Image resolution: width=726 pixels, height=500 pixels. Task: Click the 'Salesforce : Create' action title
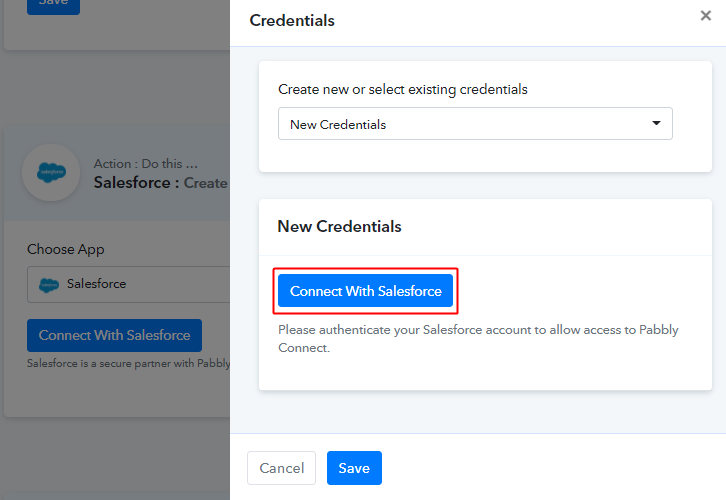tap(161, 183)
